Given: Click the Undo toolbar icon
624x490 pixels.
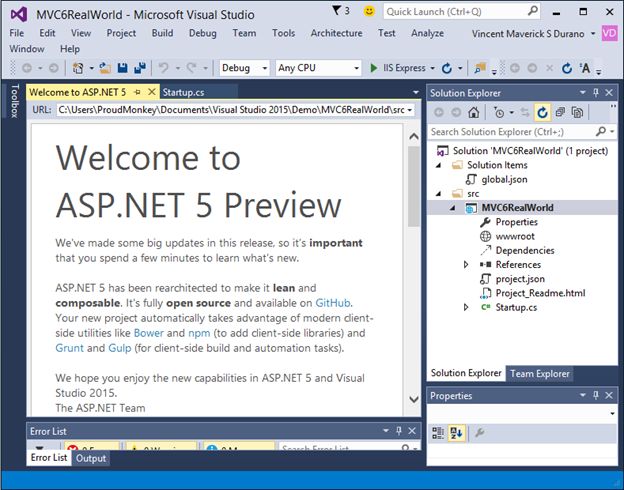Looking at the screenshot, I should [x=164, y=68].
